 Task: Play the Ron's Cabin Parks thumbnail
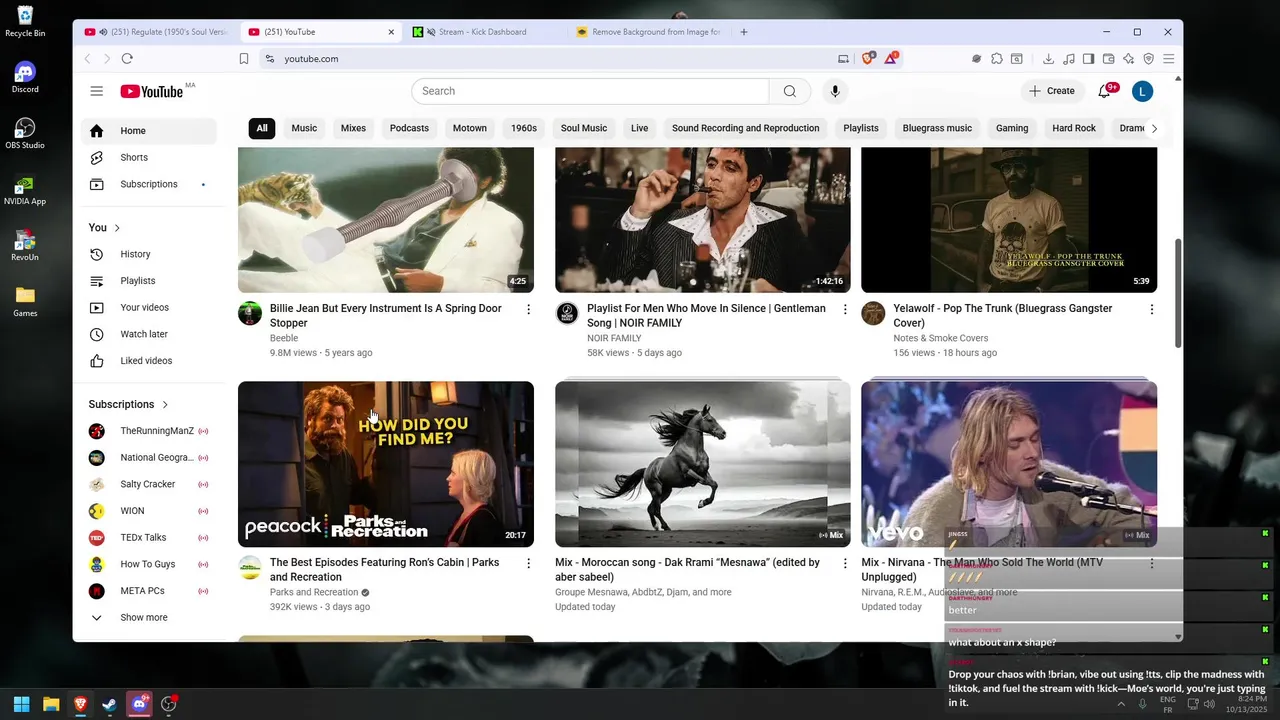click(x=386, y=464)
